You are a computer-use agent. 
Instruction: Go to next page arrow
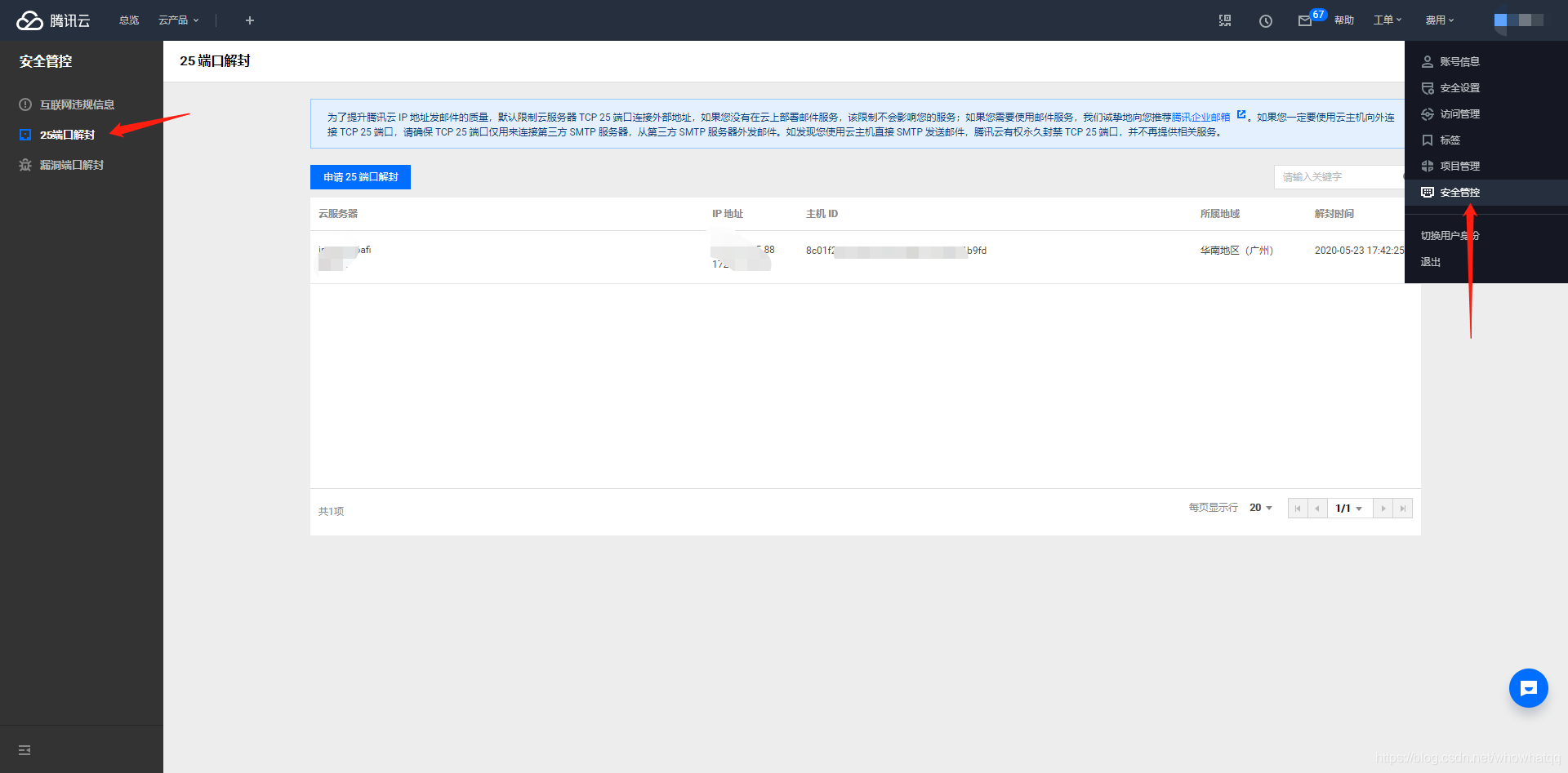[x=1383, y=509]
